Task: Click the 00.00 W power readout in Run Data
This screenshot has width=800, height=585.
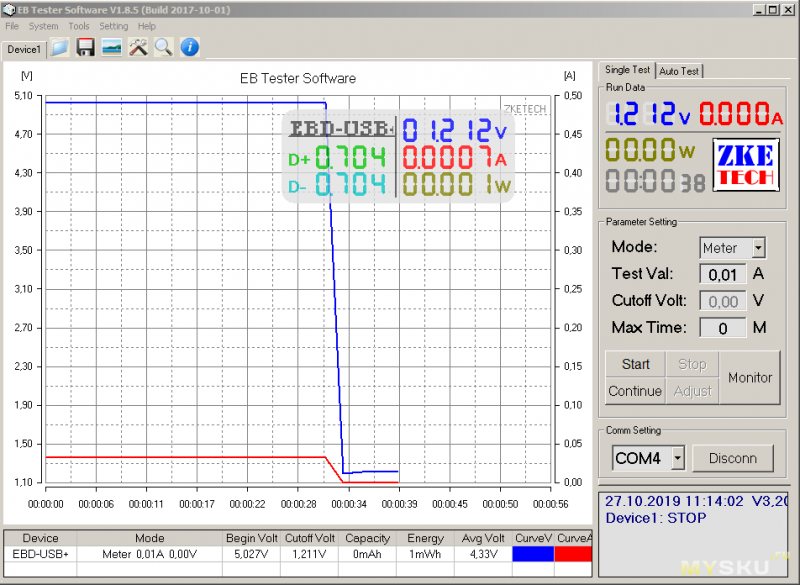Action: point(650,150)
